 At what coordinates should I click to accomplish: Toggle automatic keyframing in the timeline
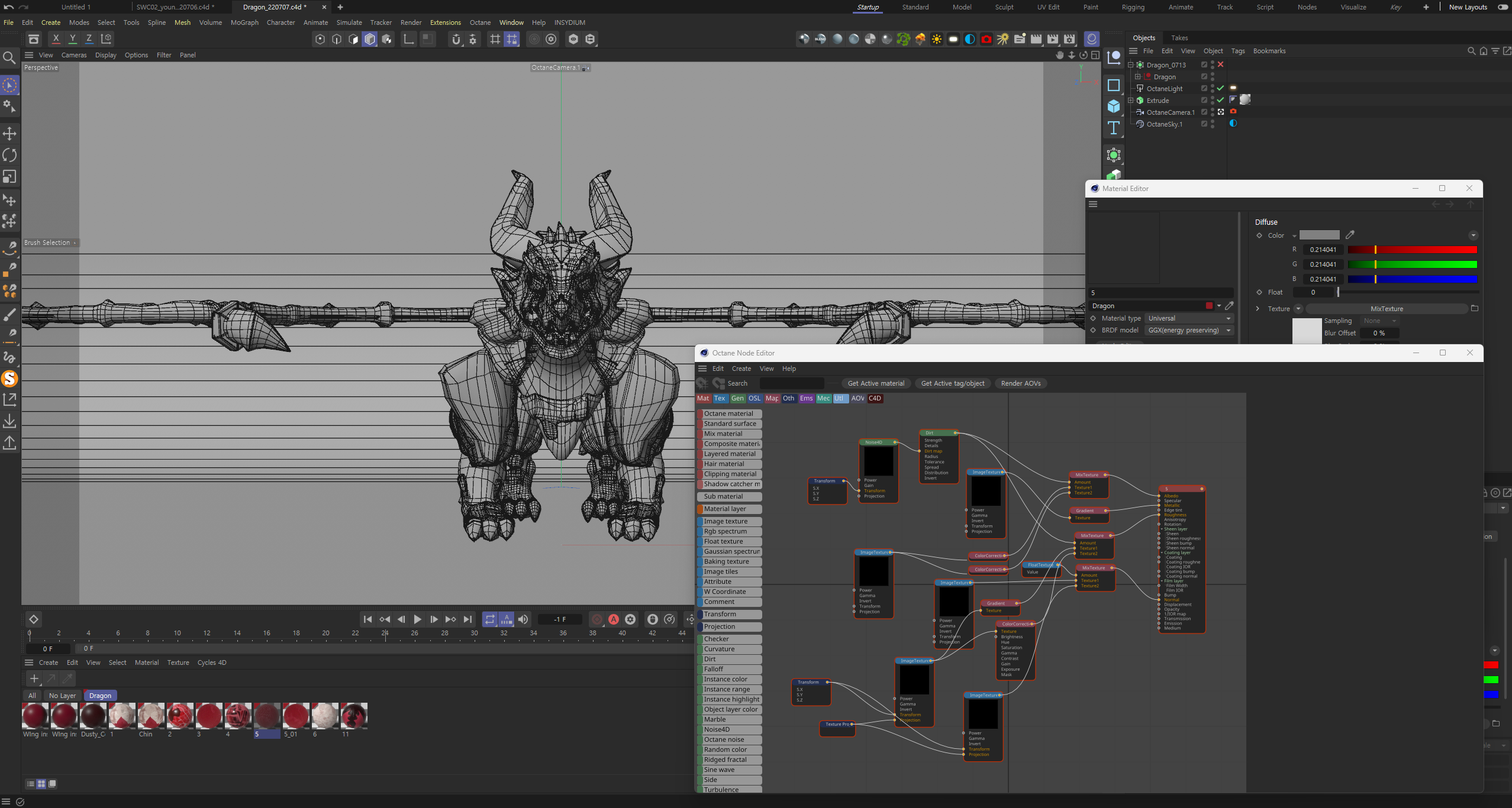614,619
